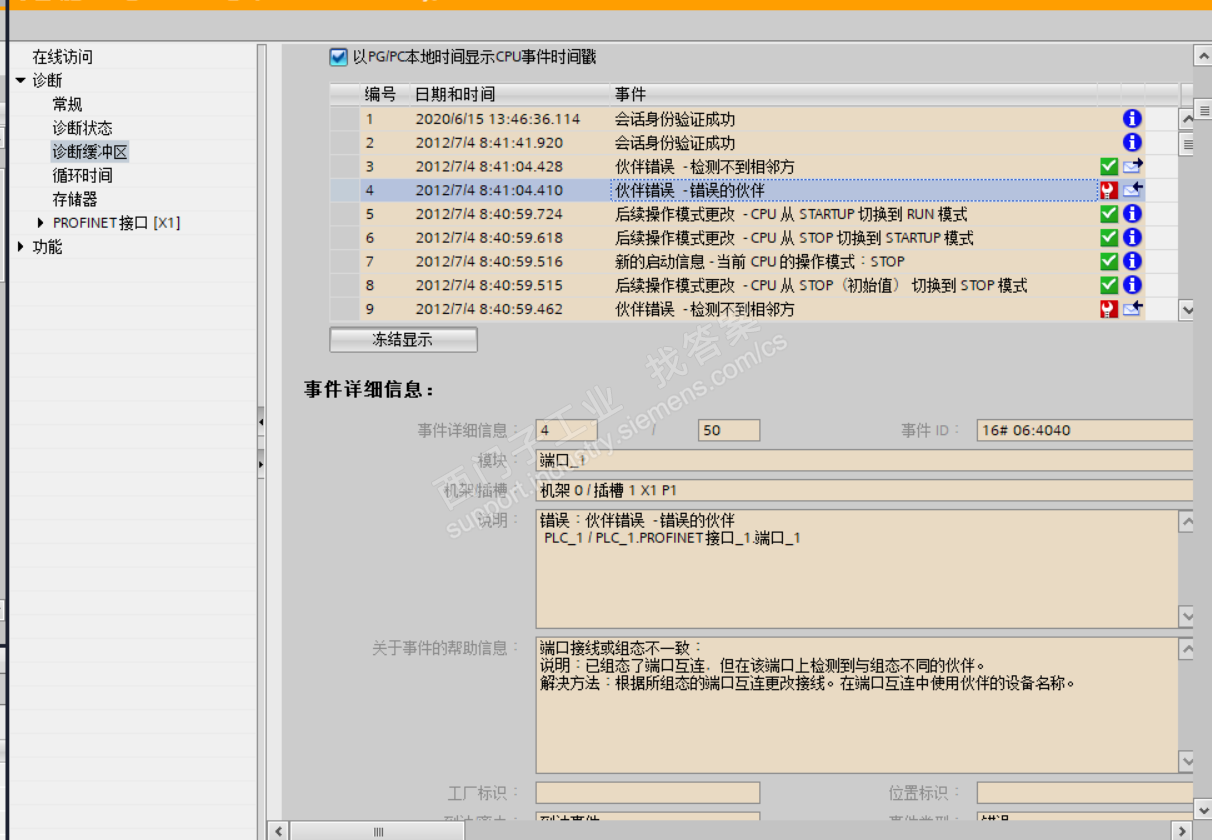Viewport: 1212px width, 840px height.
Task: Click the help info box scroll down arrow
Action: 1187,762
